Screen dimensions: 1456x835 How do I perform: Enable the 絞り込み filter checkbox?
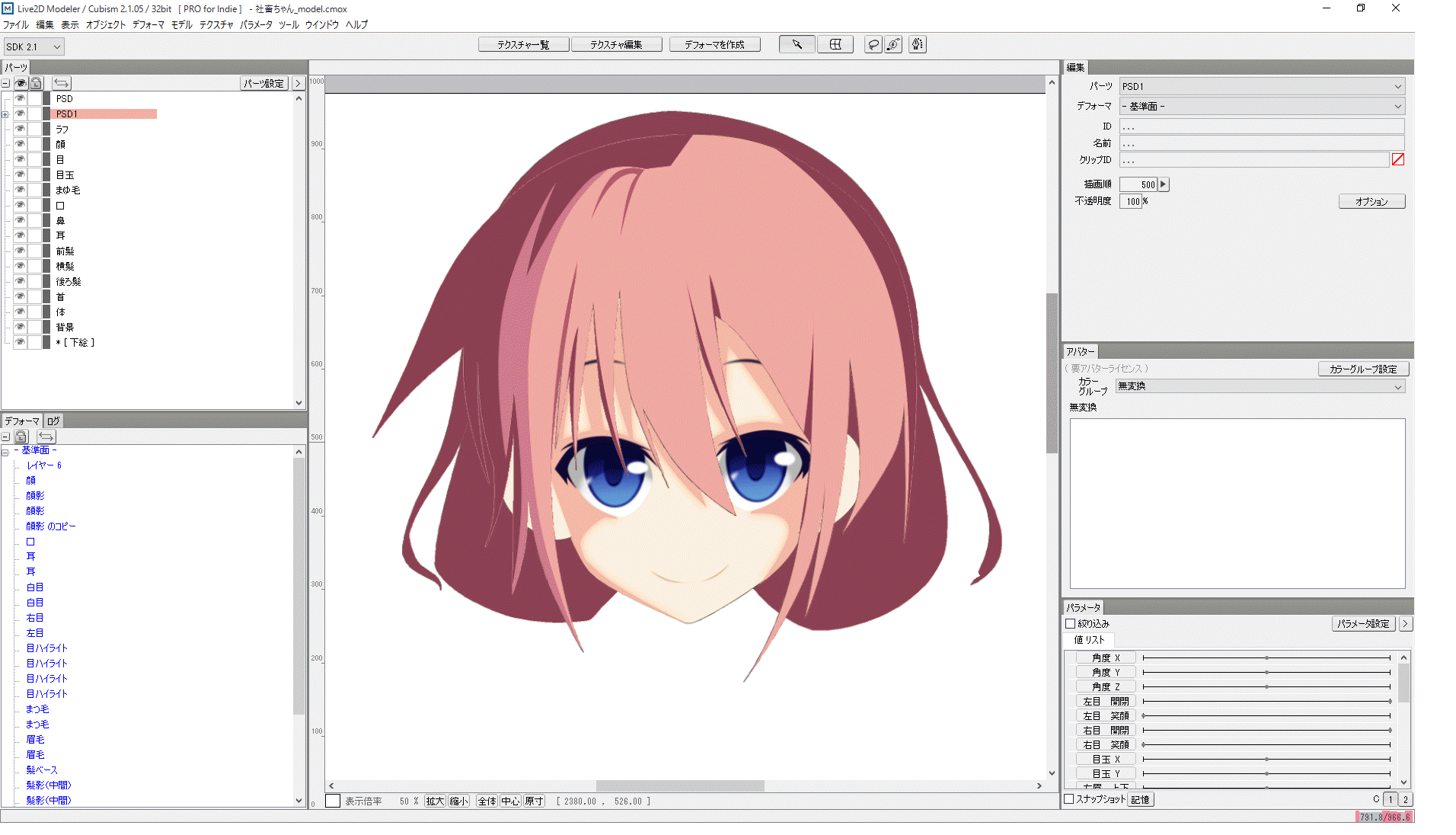pos(1070,623)
